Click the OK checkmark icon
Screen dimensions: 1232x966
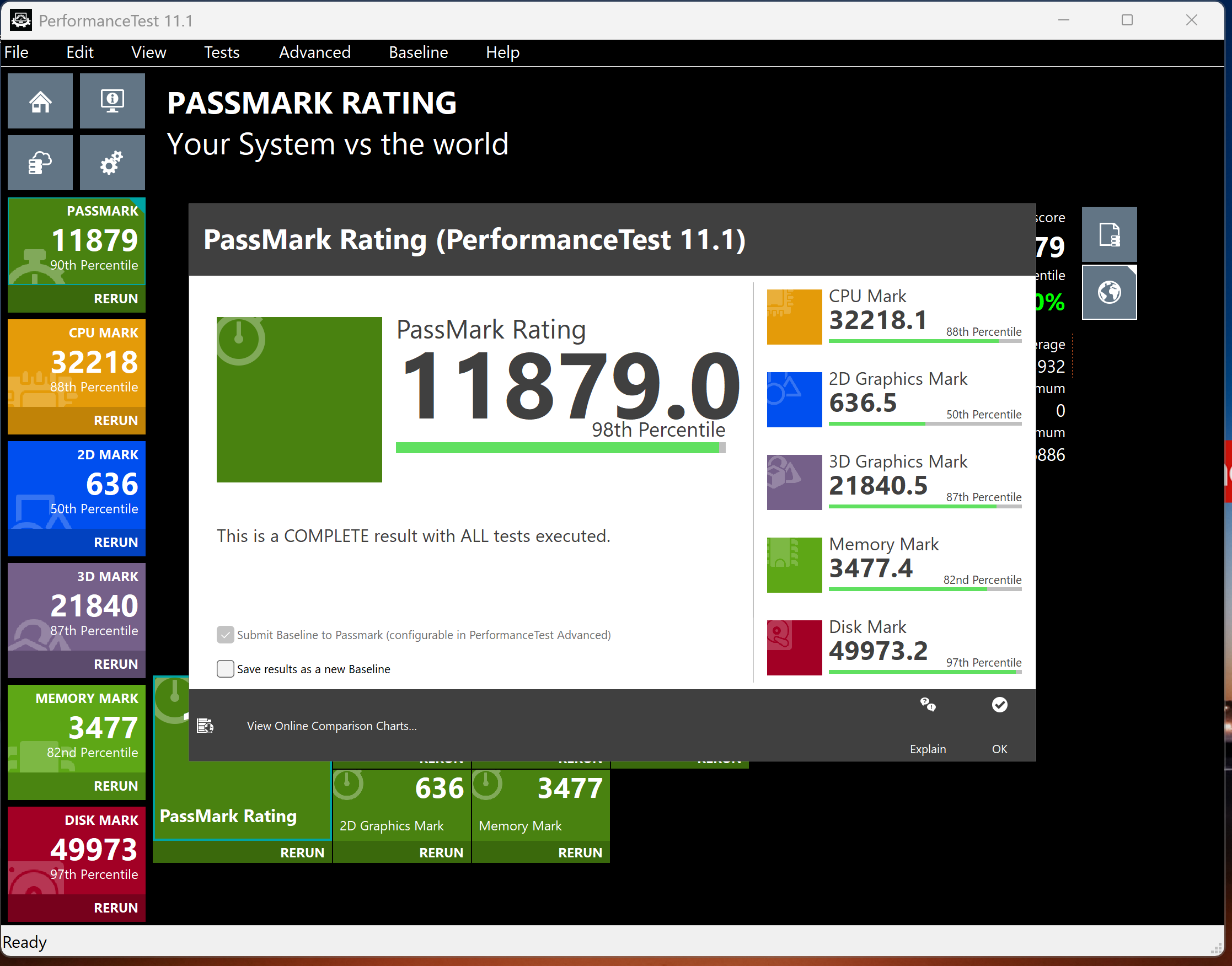(999, 705)
